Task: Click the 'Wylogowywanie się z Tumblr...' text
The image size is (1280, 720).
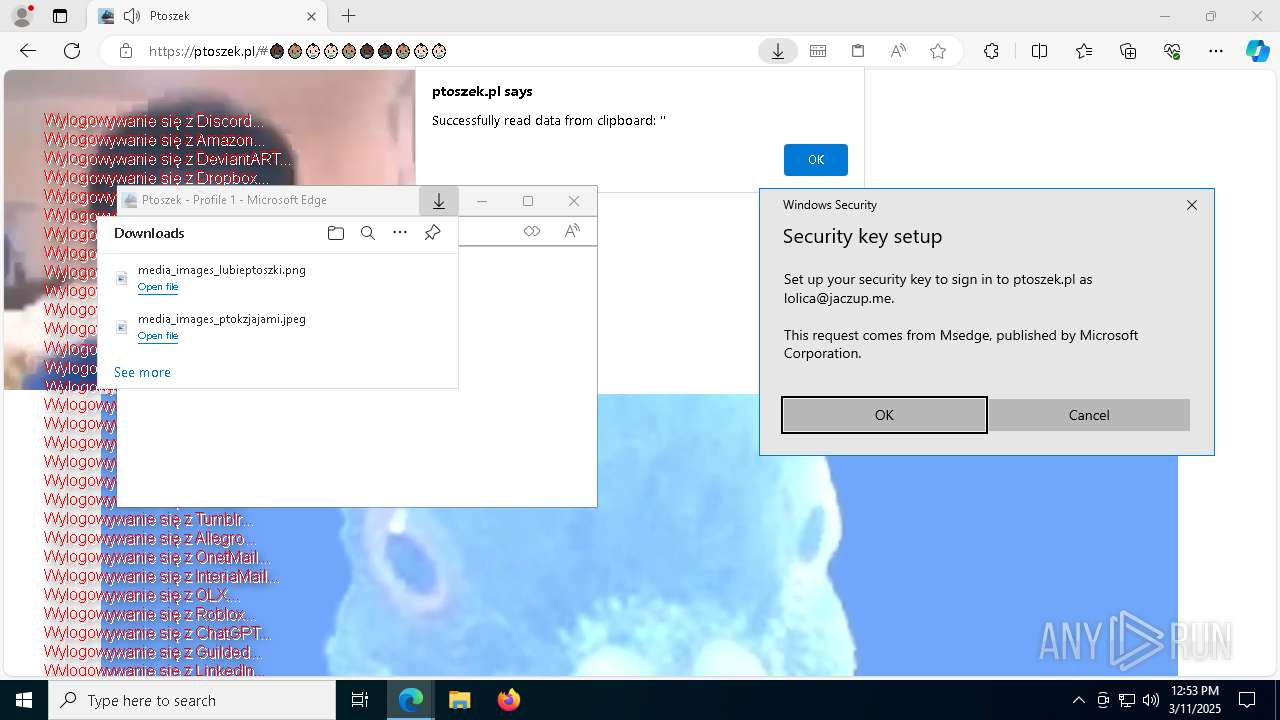Action: (x=148, y=519)
